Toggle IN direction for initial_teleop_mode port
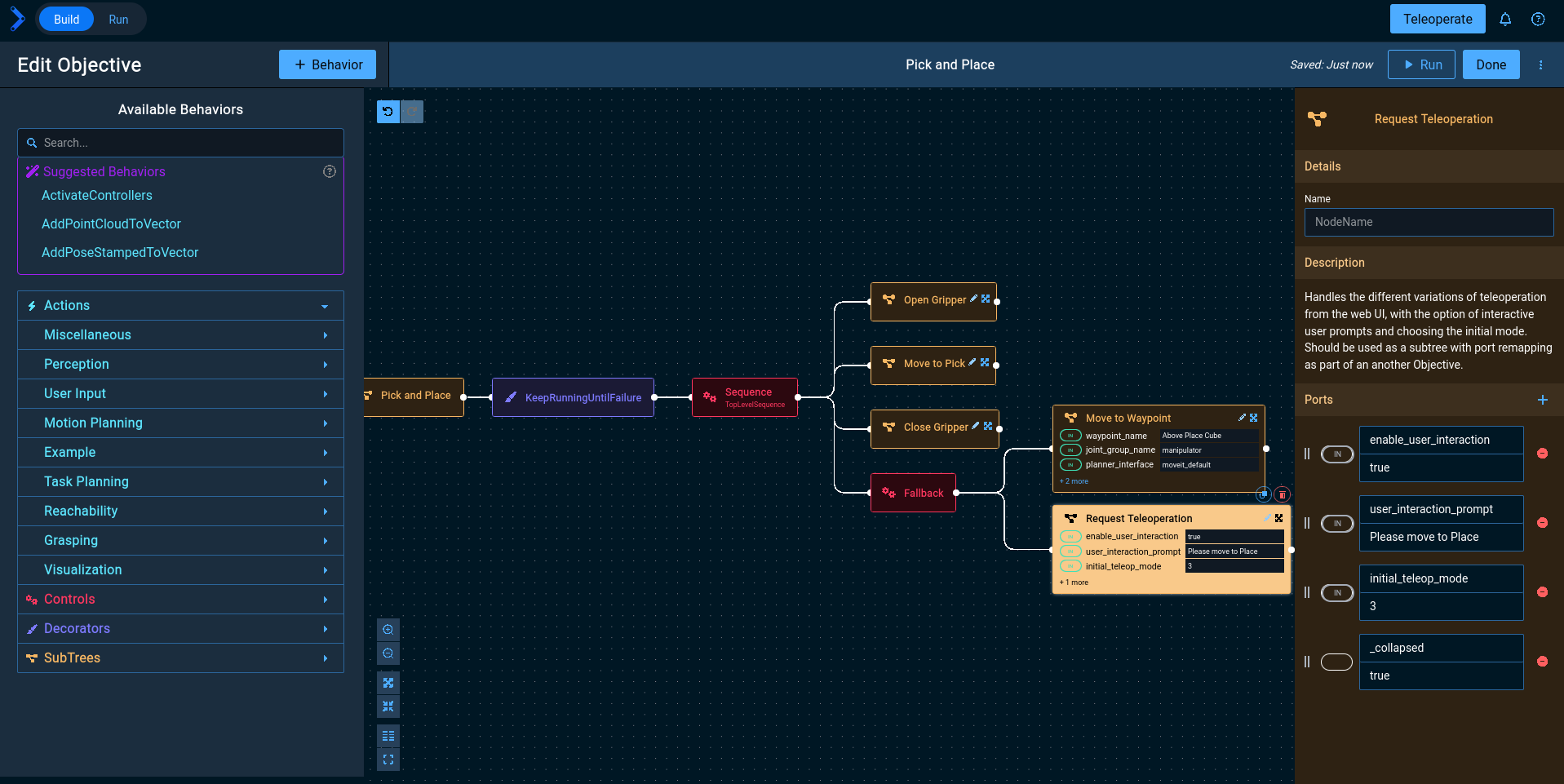Screen dimensions: 1564x784 (x=1337, y=593)
